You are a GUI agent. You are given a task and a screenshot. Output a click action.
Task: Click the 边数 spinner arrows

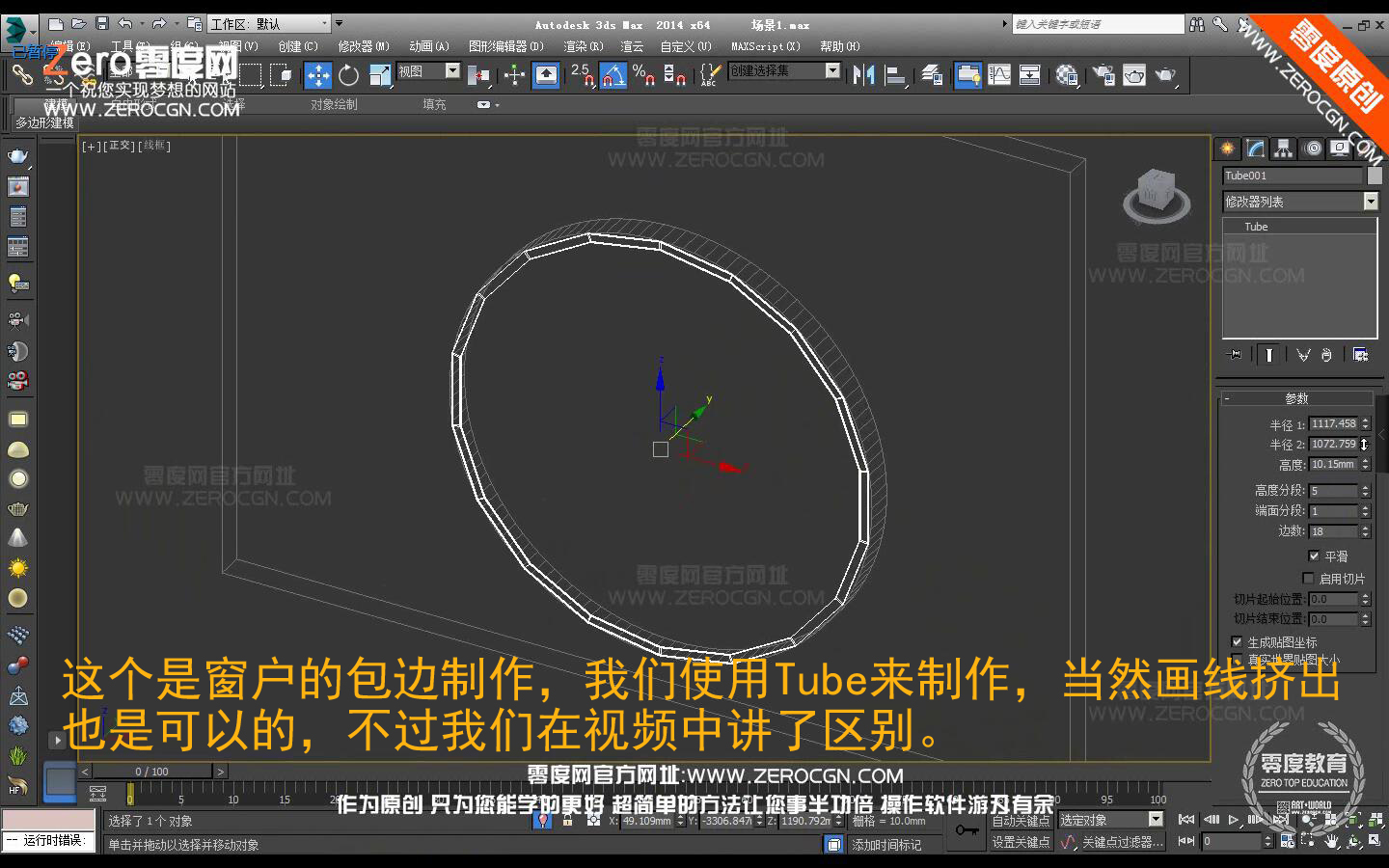pos(1365,531)
